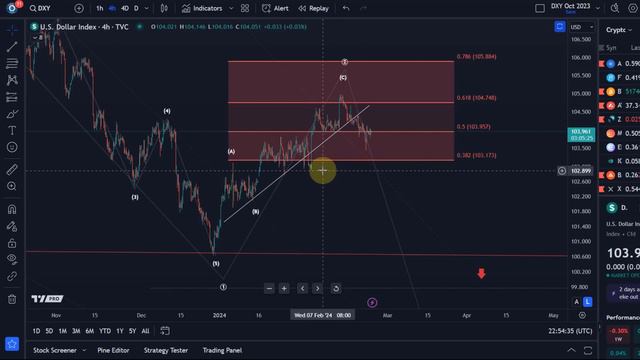The height and width of the screenshot is (360, 640).
Task: Start bar Replay mode
Action: 313,8
